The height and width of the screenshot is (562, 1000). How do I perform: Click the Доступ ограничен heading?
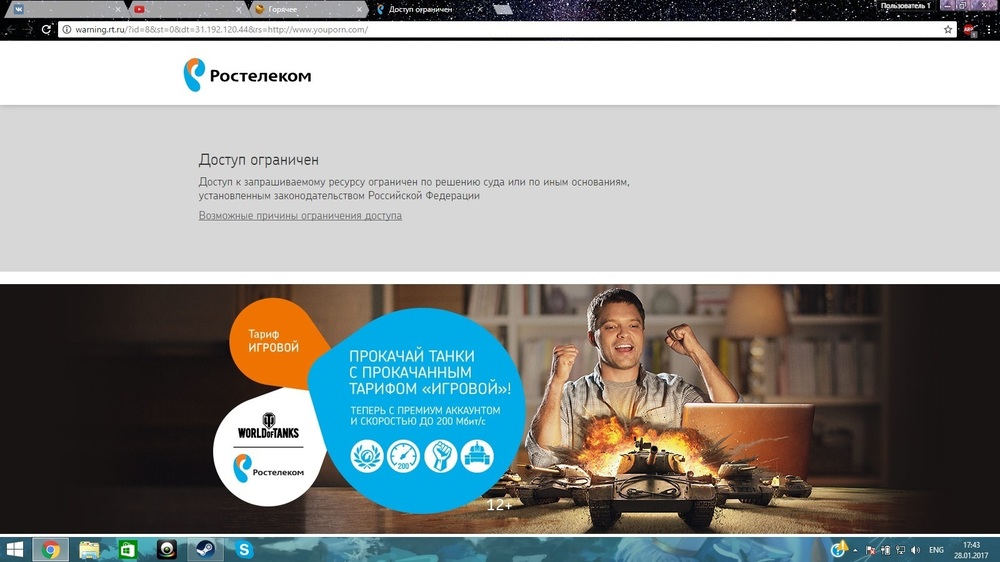click(258, 159)
